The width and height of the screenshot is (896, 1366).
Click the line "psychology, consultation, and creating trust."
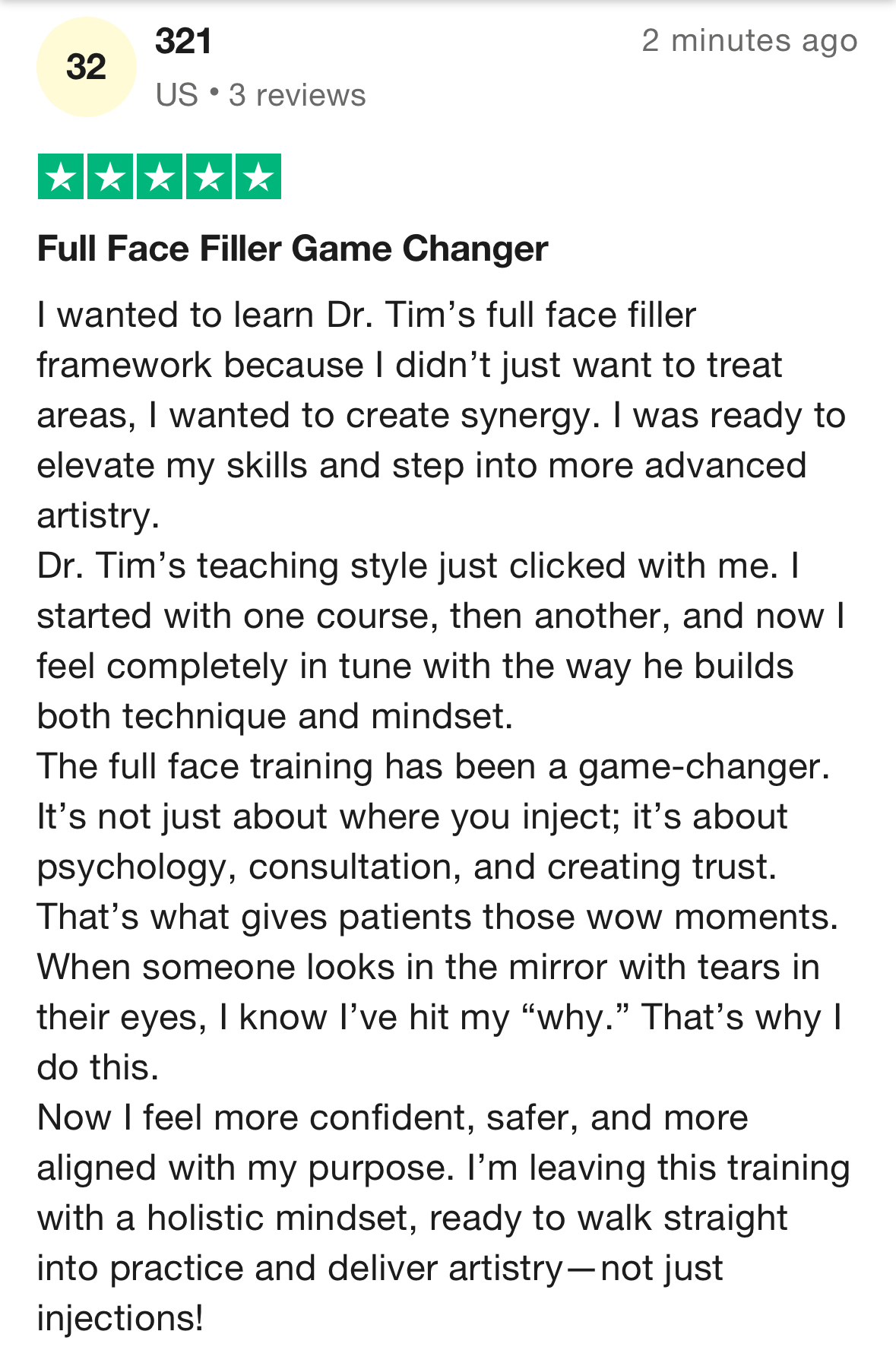point(407,867)
